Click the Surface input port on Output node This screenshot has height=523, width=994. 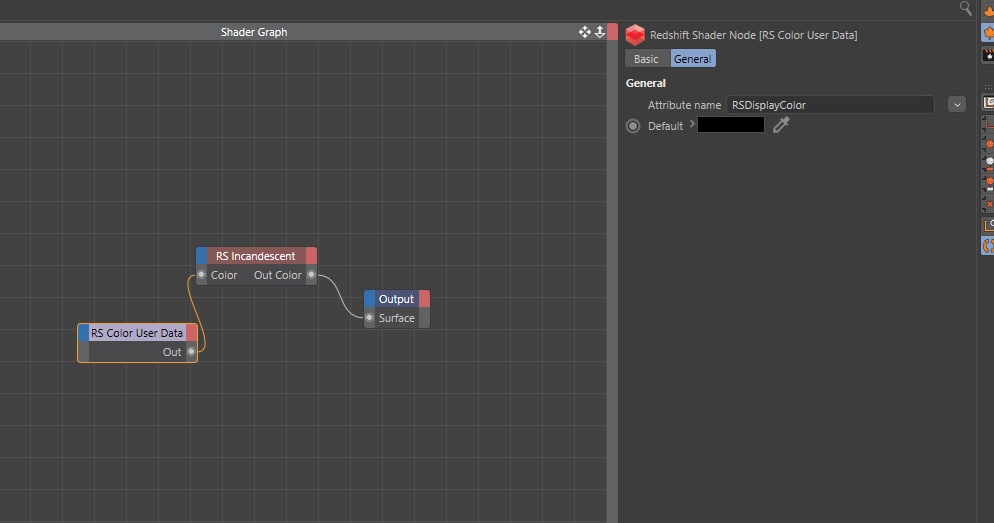click(370, 318)
